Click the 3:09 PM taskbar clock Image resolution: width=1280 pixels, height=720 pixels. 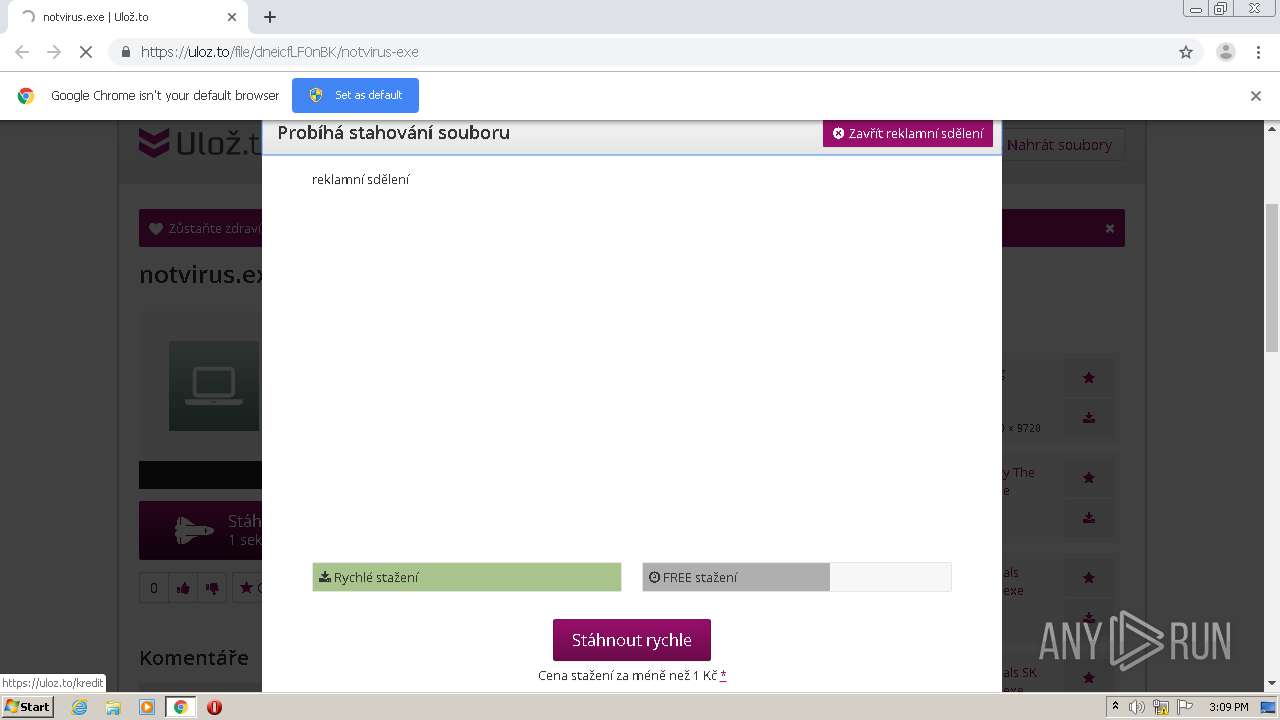pyautogui.click(x=1228, y=707)
